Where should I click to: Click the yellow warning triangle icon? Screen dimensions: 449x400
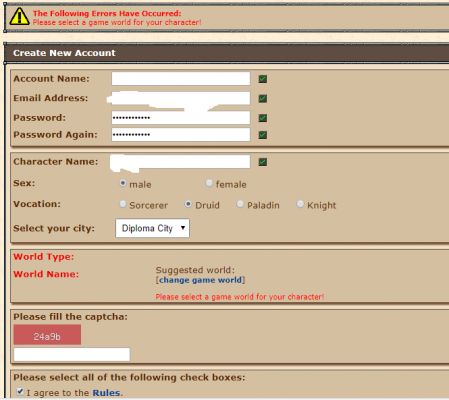point(19,17)
